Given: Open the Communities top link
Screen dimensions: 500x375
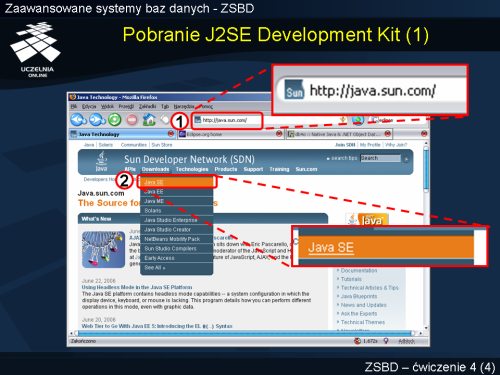Looking at the screenshot, I should [x=134, y=145].
